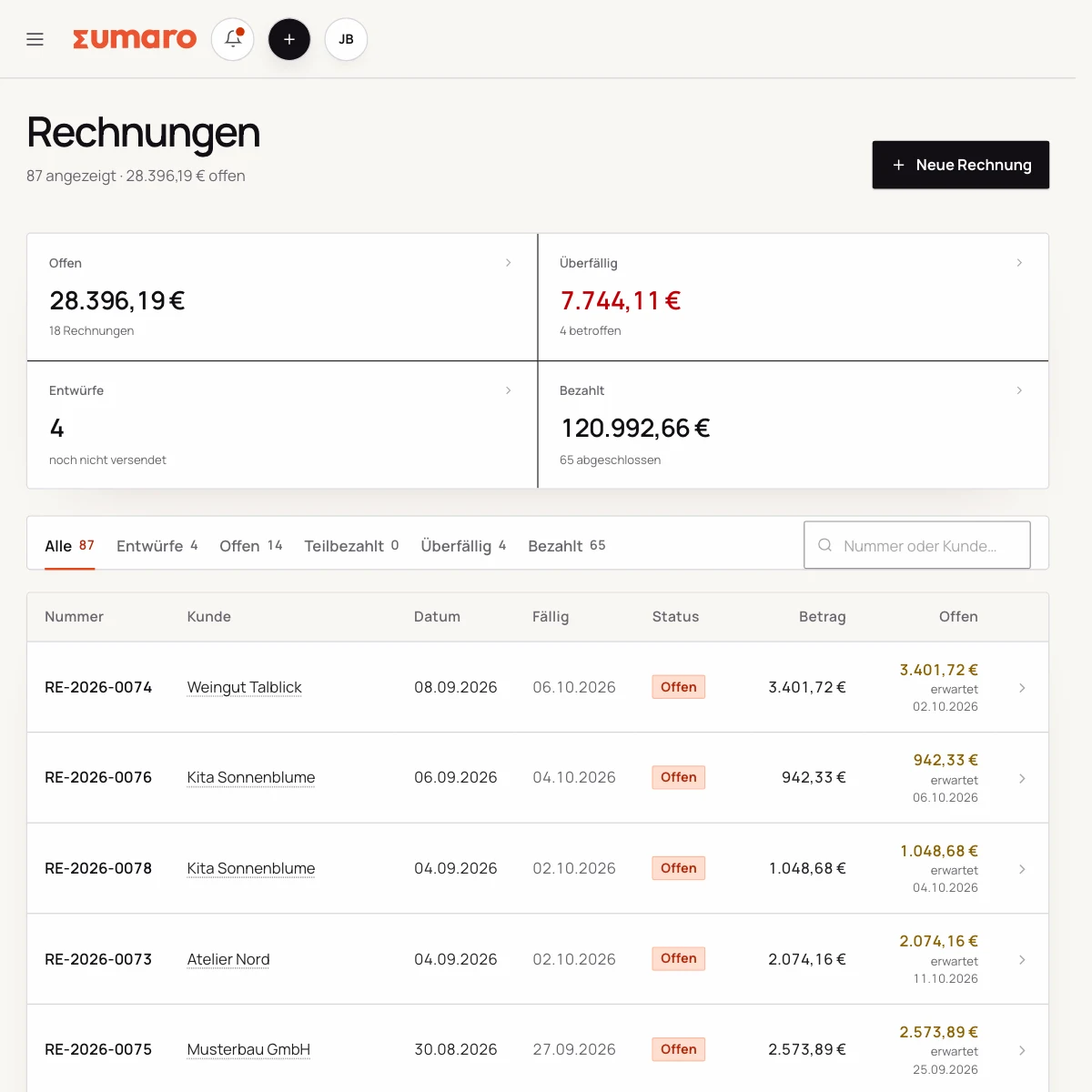Switch to the Entwürfe tab
The image size is (1092, 1092).
(x=157, y=546)
